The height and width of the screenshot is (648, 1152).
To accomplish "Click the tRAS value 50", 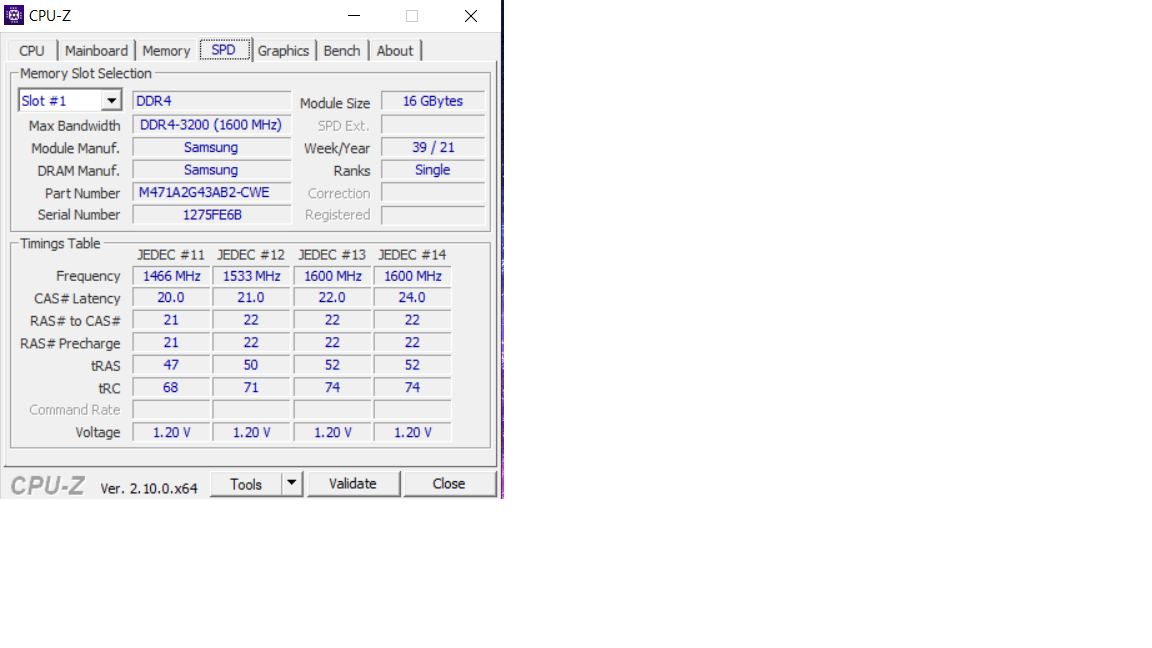I will tap(252, 365).
